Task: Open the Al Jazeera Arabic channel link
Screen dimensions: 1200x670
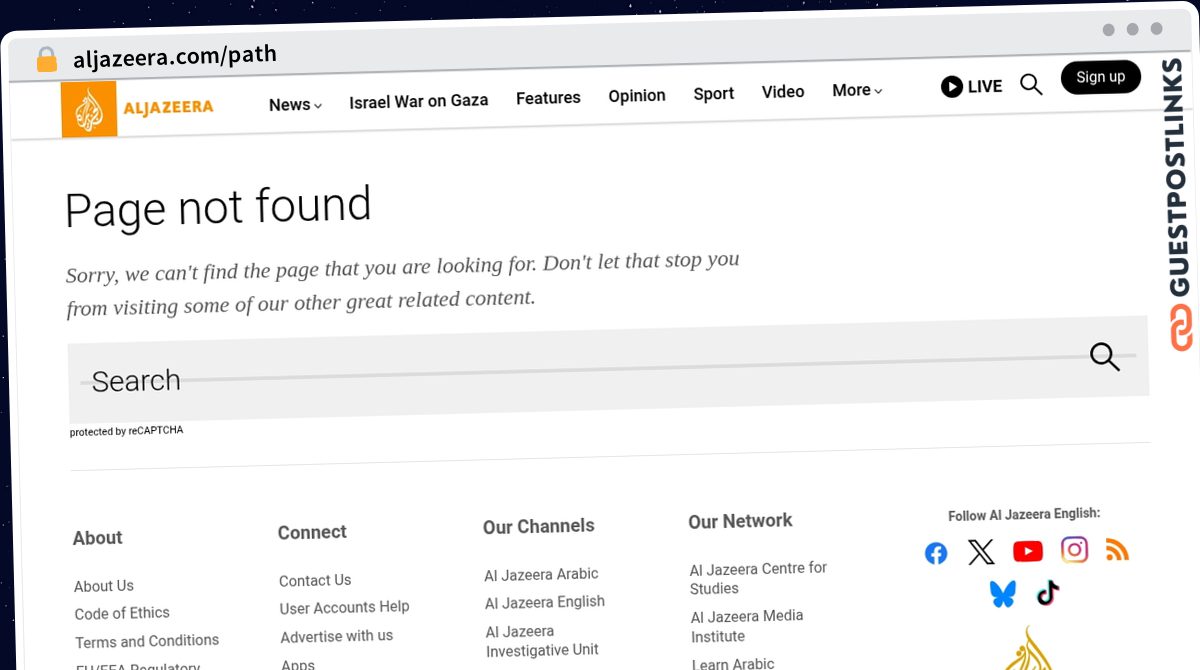Action: point(541,575)
